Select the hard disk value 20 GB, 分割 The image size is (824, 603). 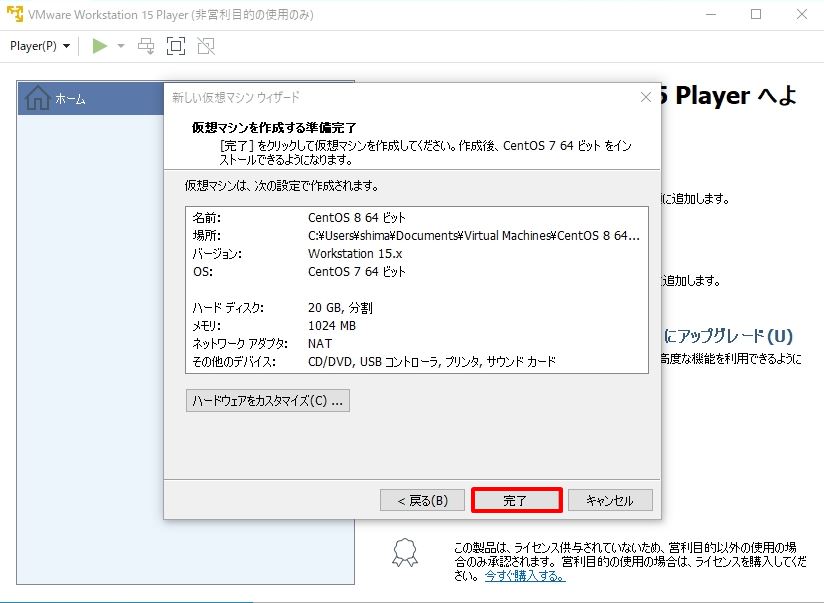tap(340, 308)
